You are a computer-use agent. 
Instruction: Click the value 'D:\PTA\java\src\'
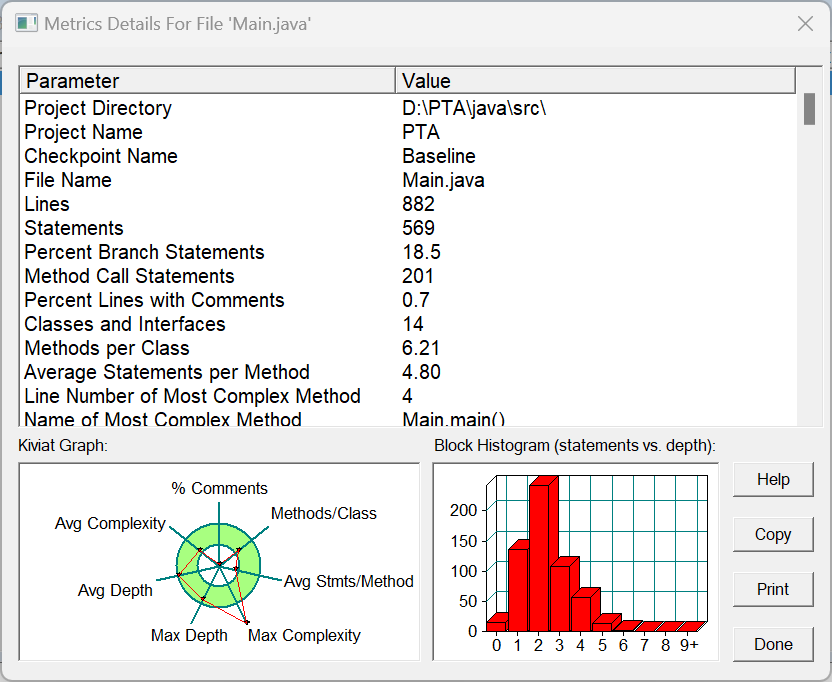pos(474,108)
